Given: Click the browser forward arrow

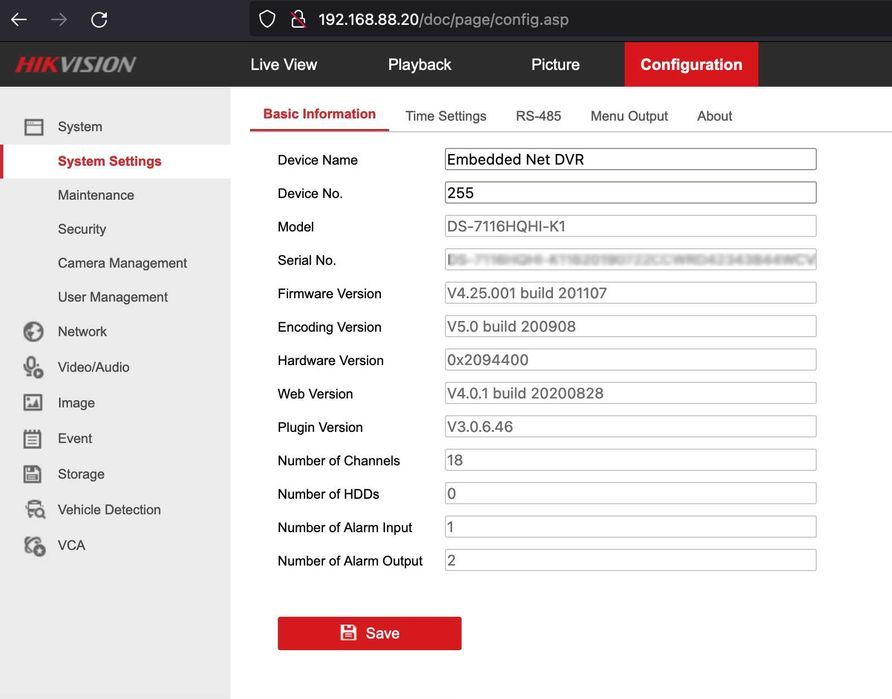Looking at the screenshot, I should click(59, 19).
